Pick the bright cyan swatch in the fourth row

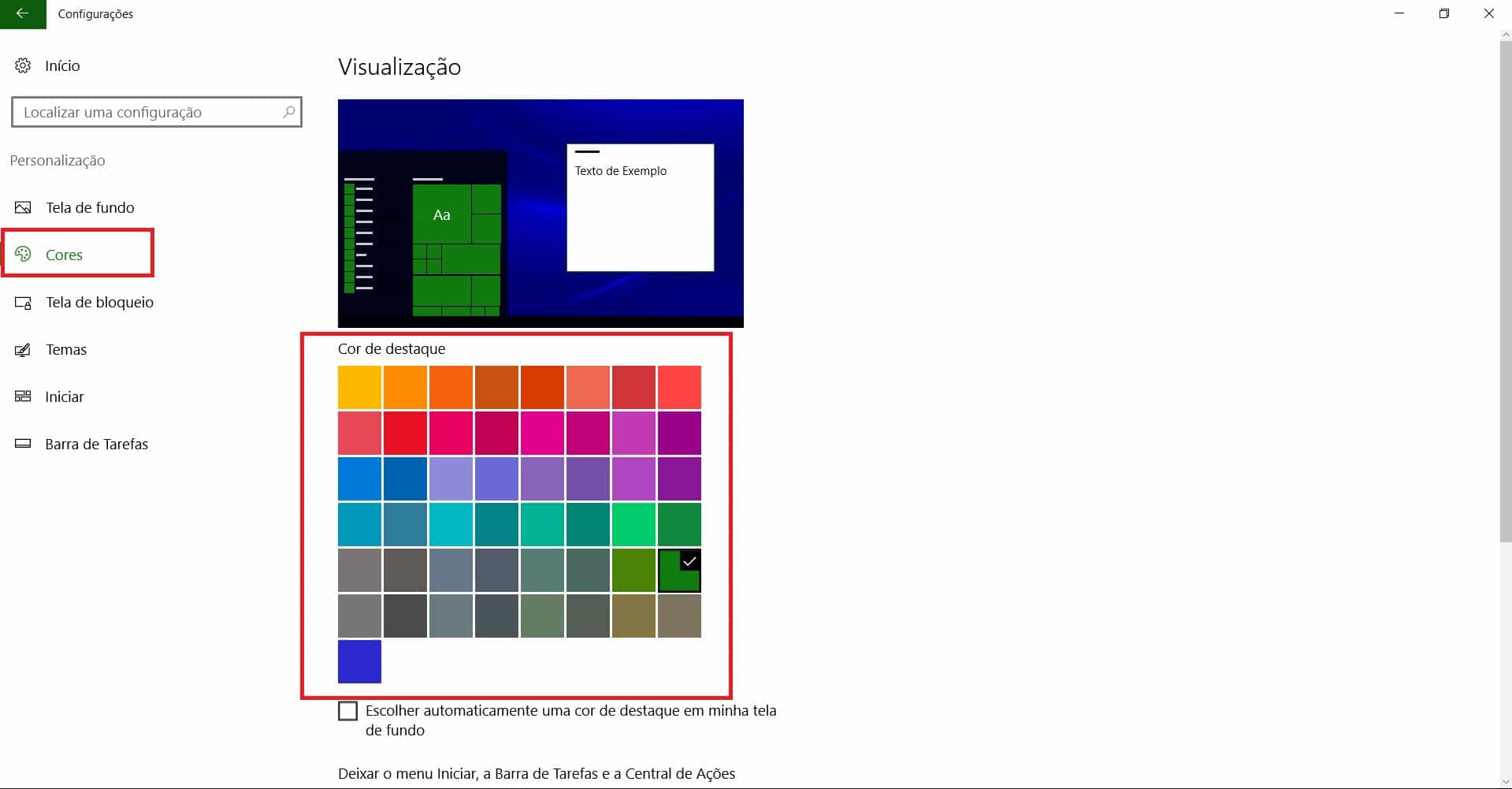point(451,524)
